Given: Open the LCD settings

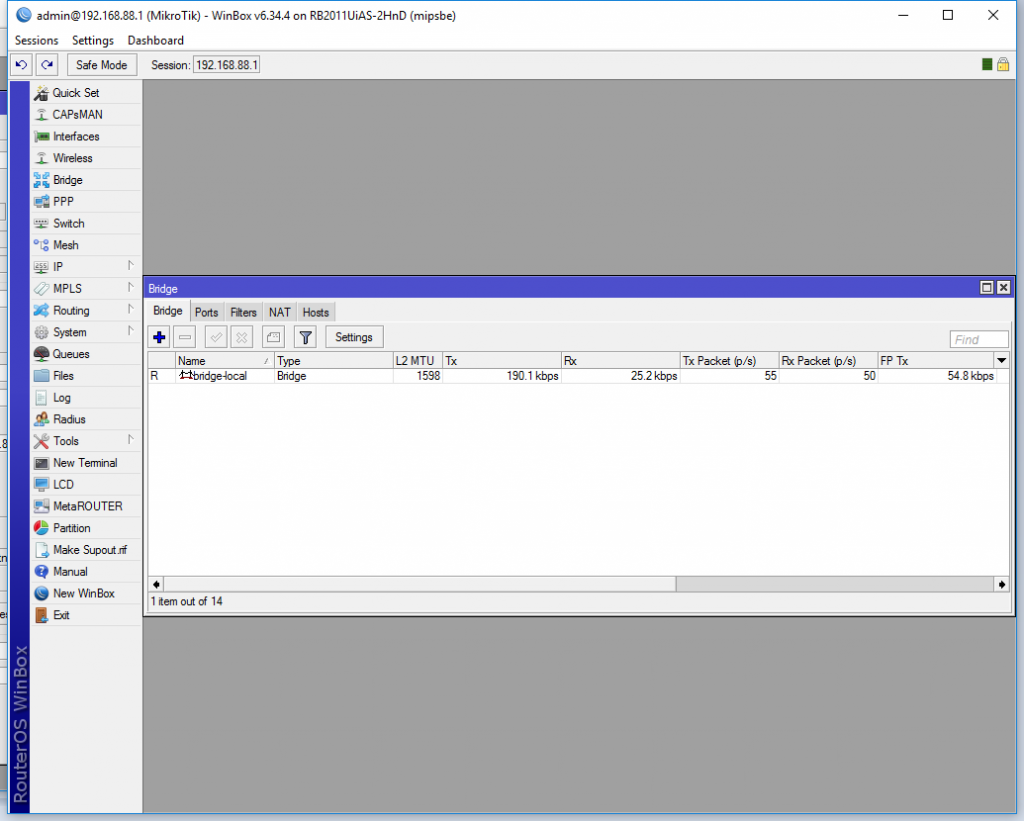Looking at the screenshot, I should coord(86,485).
